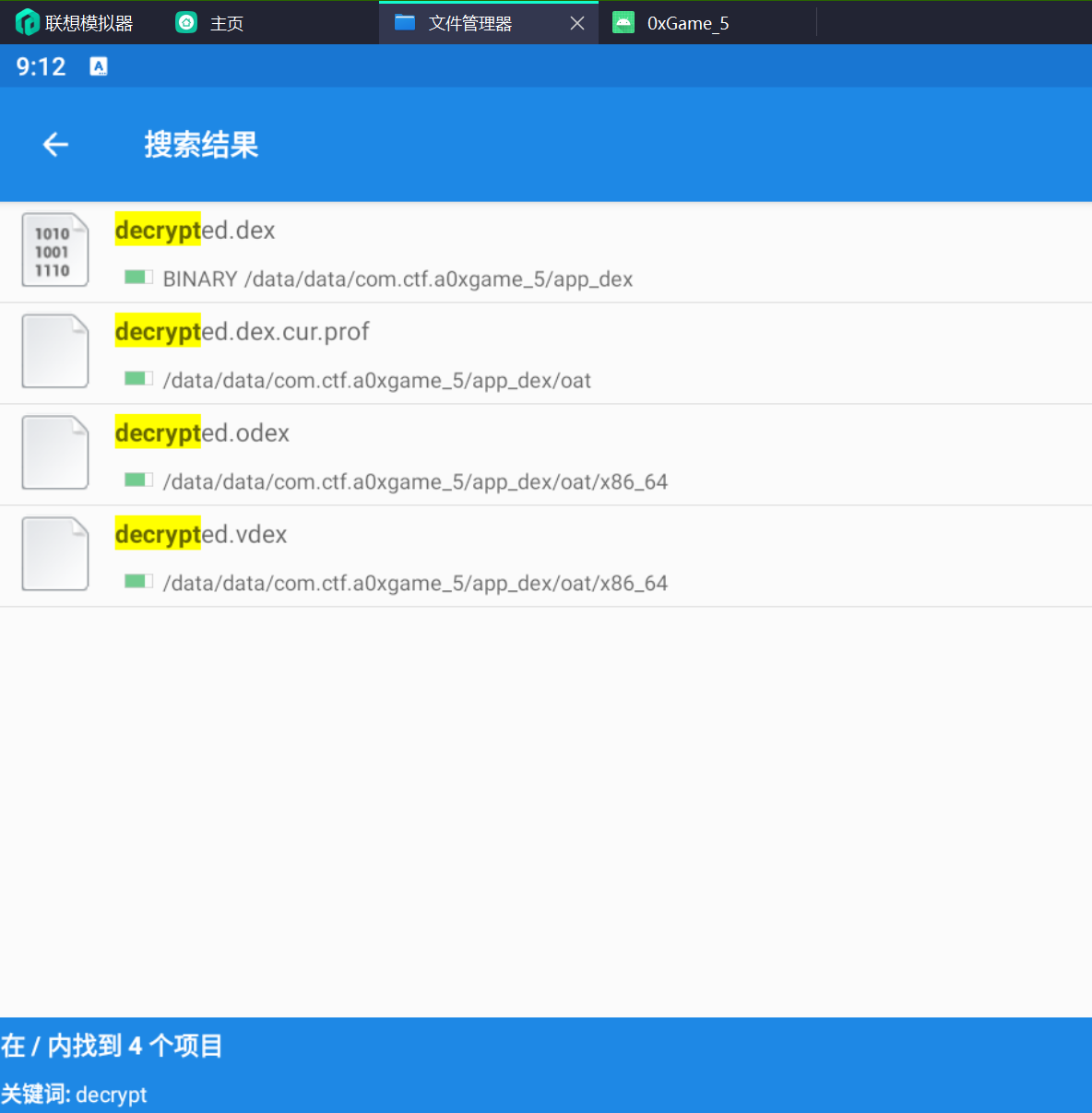Click the app_dex/oat path under decrypted.dex.cur.prof
The width and height of the screenshot is (1092, 1113).
point(376,381)
